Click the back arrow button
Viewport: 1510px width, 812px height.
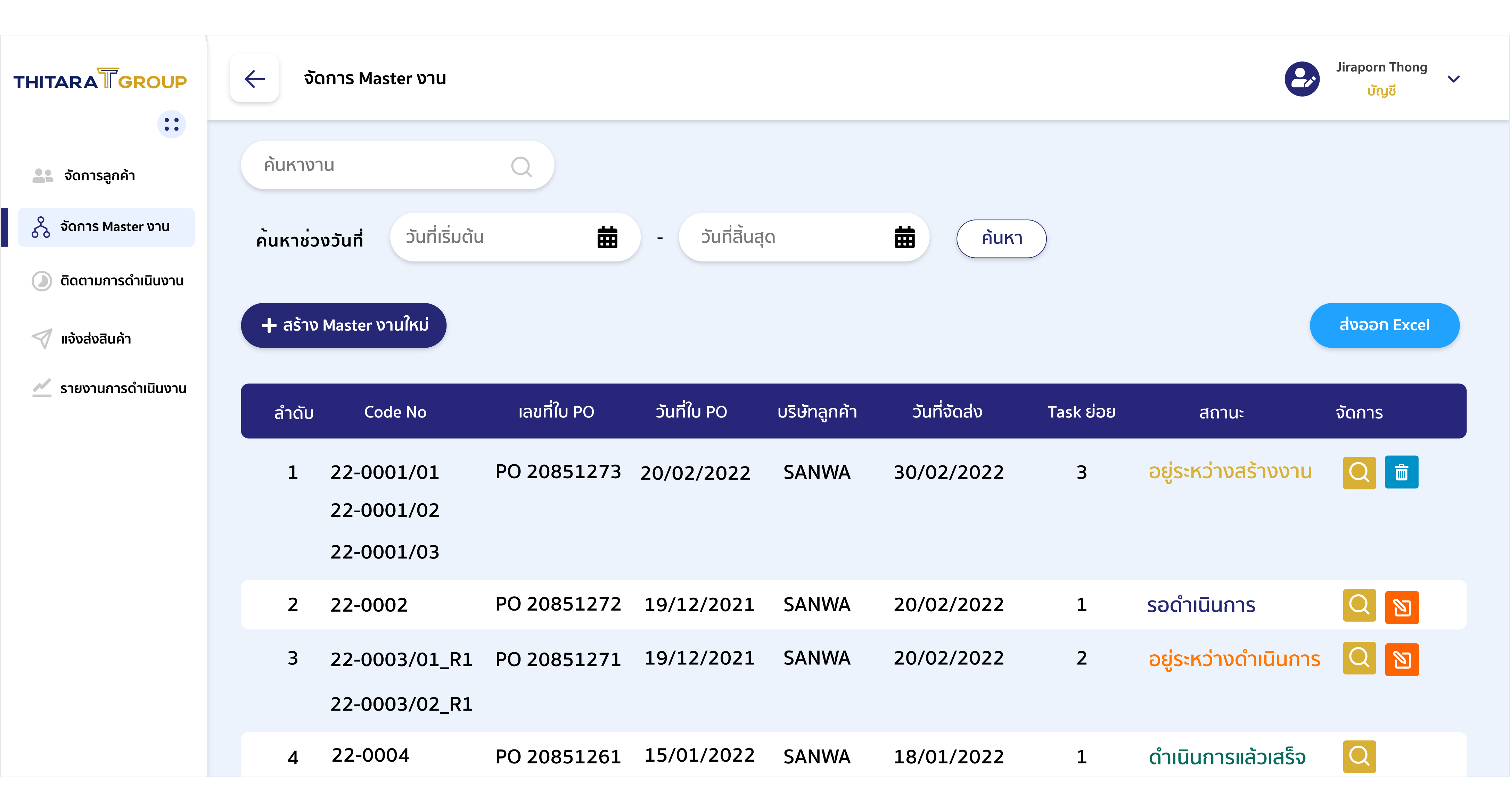coord(254,78)
